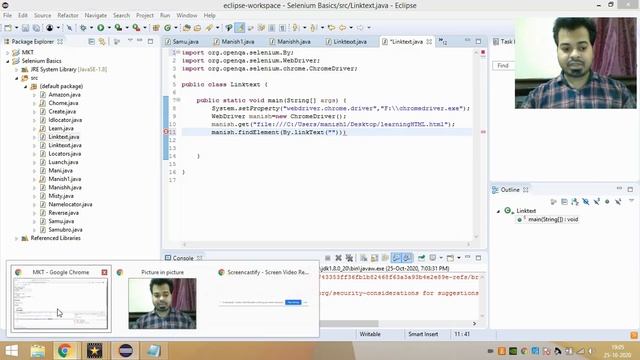
Task: Collapse the (default package) node
Action: click(26, 87)
